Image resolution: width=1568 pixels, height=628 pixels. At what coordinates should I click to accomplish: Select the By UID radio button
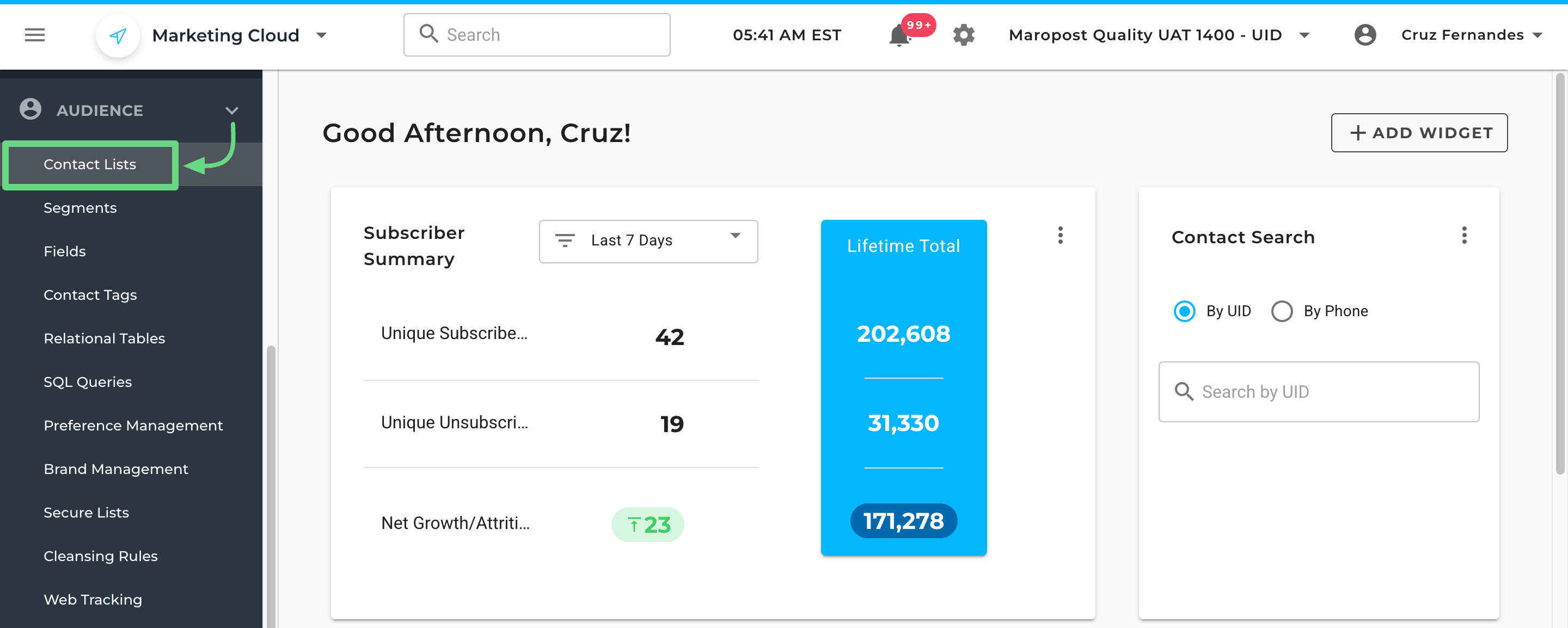tap(1184, 311)
